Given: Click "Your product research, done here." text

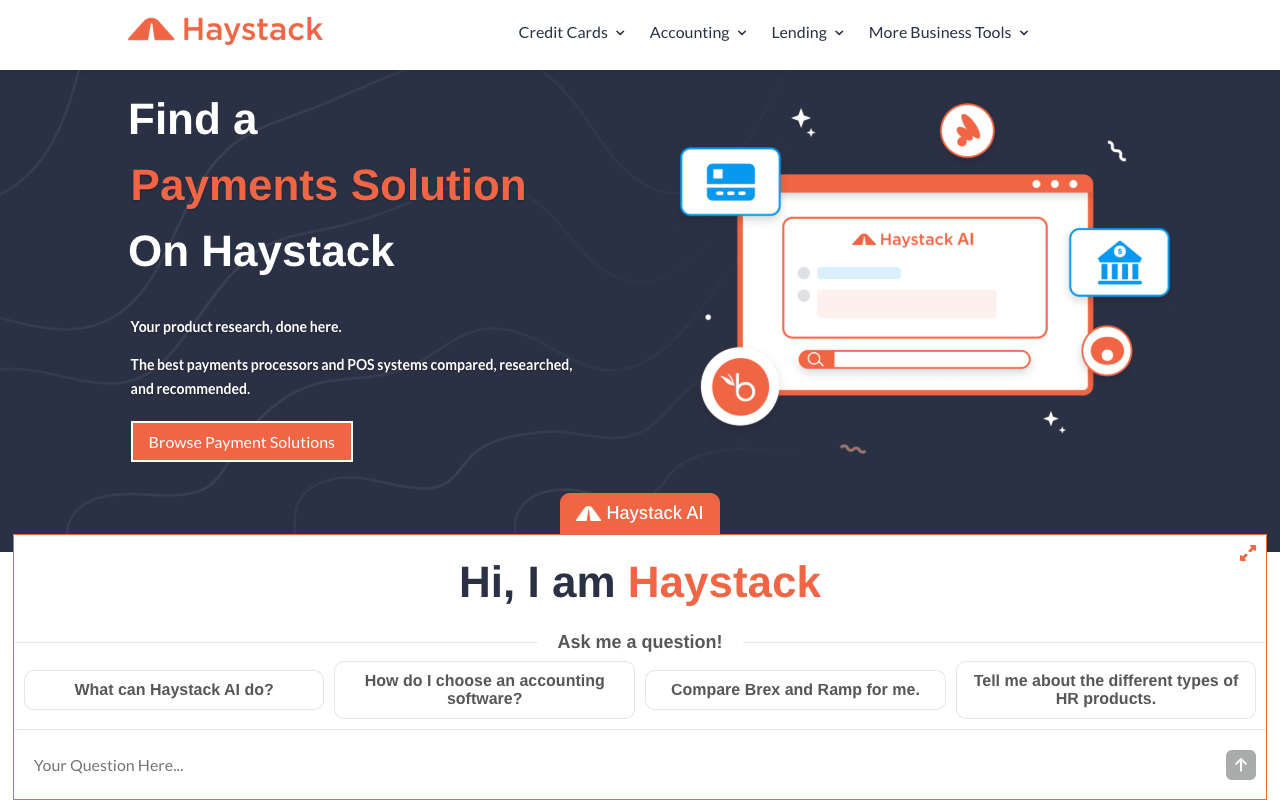Looking at the screenshot, I should [236, 327].
